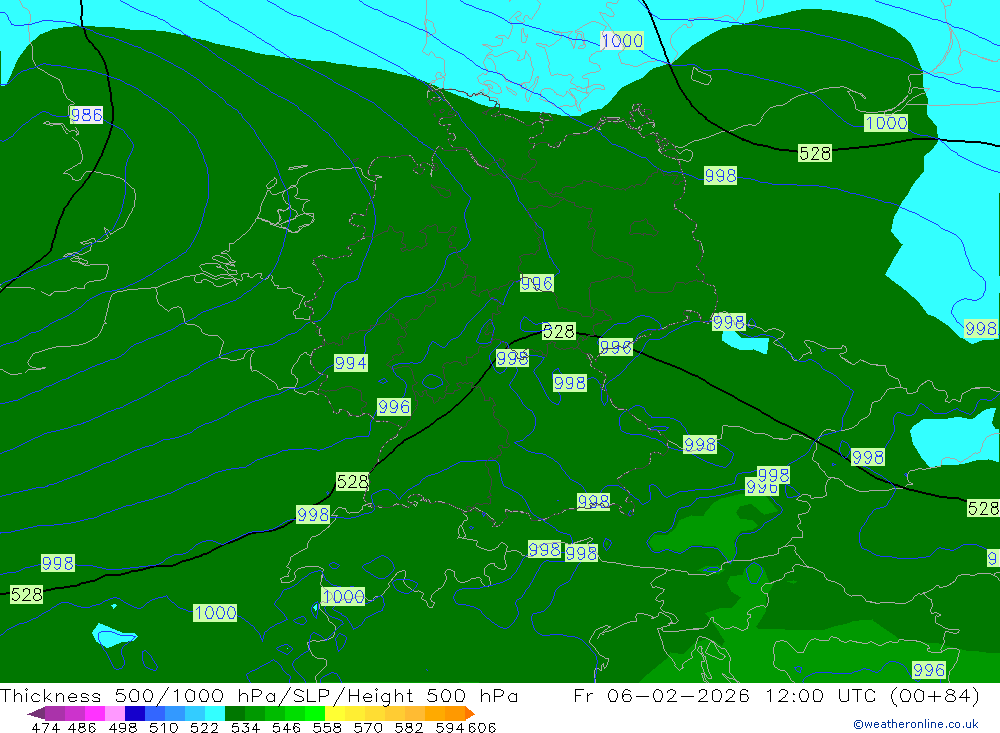Click the orange arrow tip ending the legend
Image resolution: width=1000 pixels, height=733 pixels.
tap(469, 713)
